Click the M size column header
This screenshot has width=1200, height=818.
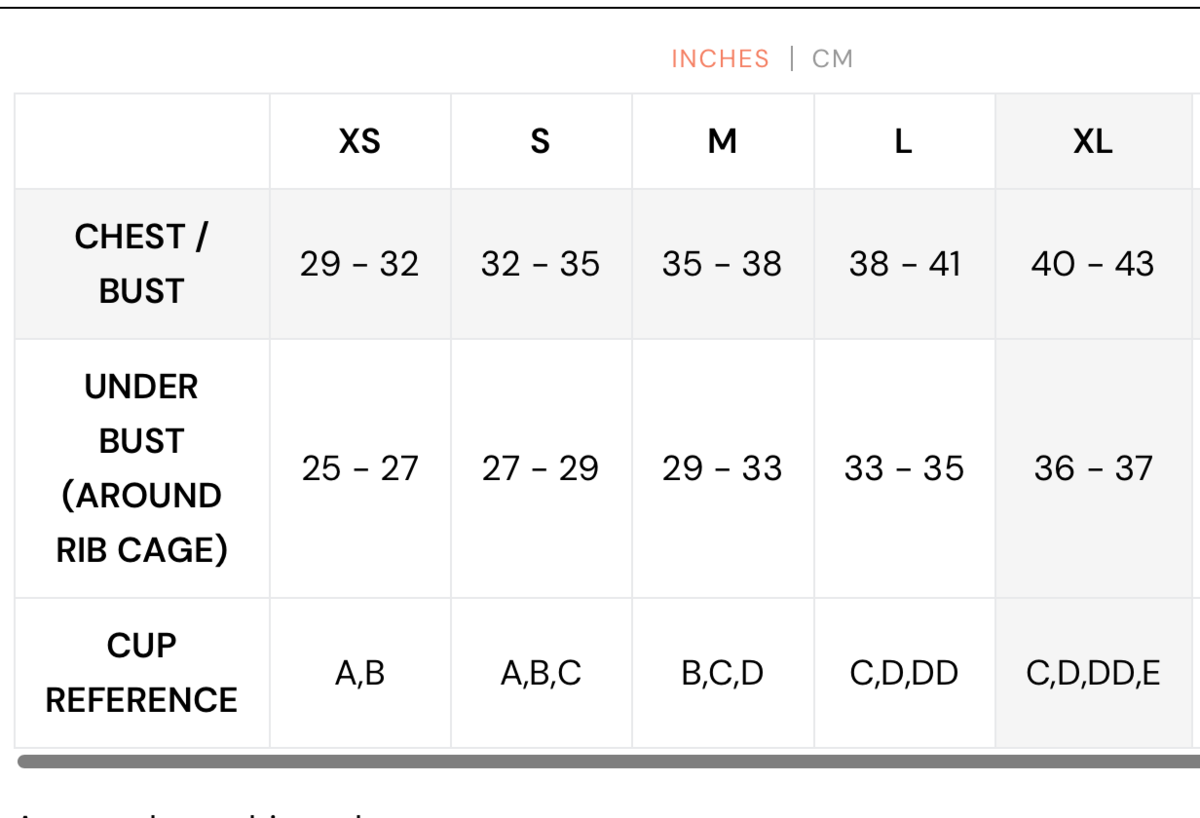coord(722,142)
